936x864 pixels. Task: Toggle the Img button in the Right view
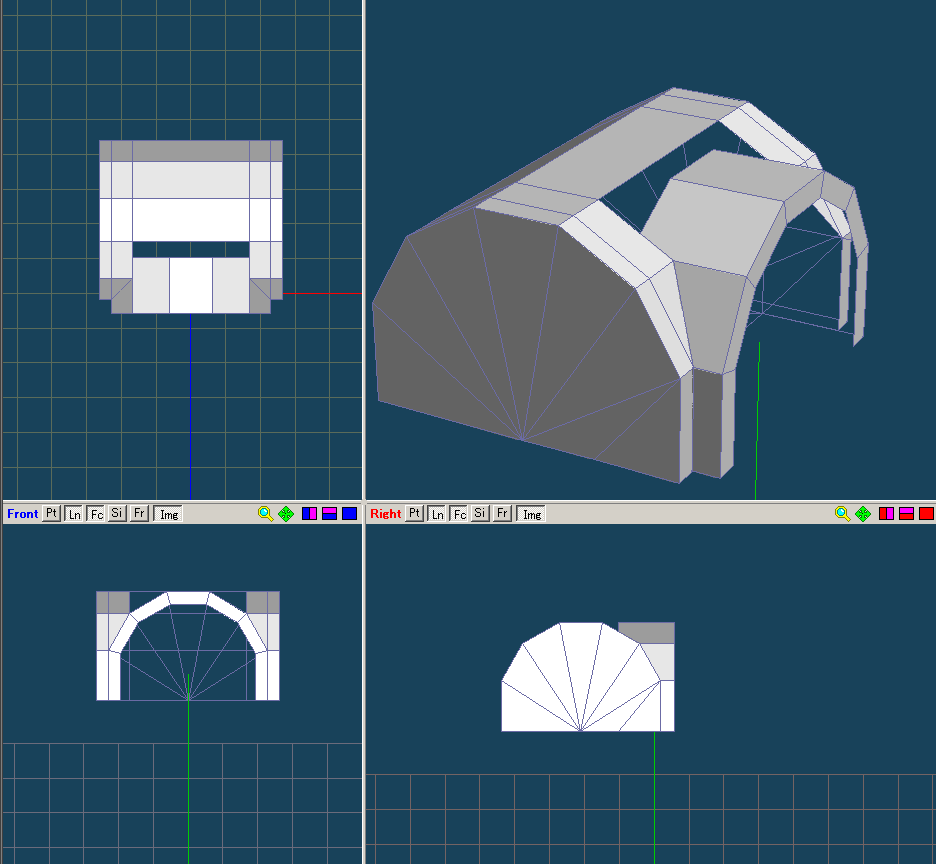coord(532,514)
